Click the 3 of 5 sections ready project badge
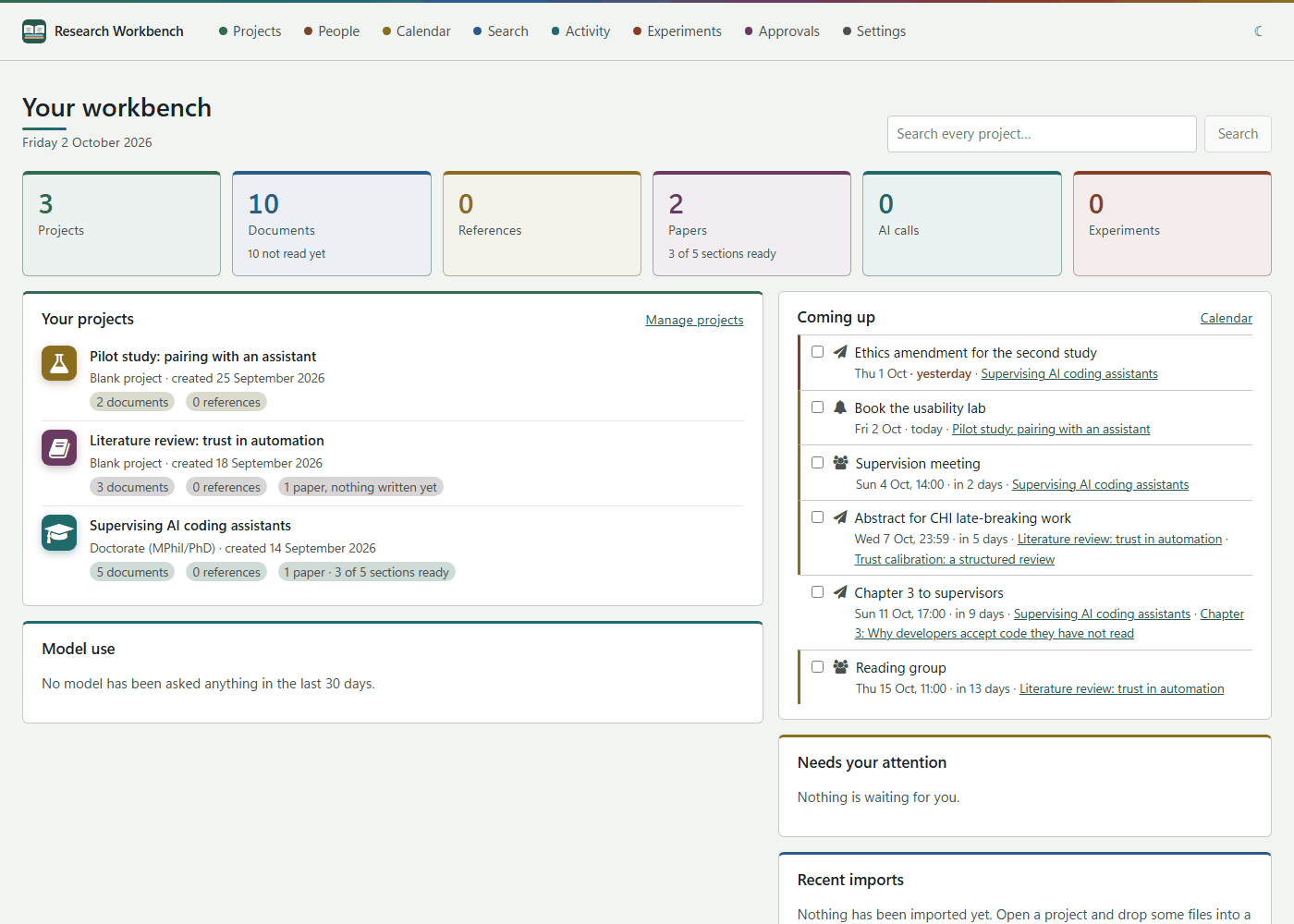 tap(366, 572)
